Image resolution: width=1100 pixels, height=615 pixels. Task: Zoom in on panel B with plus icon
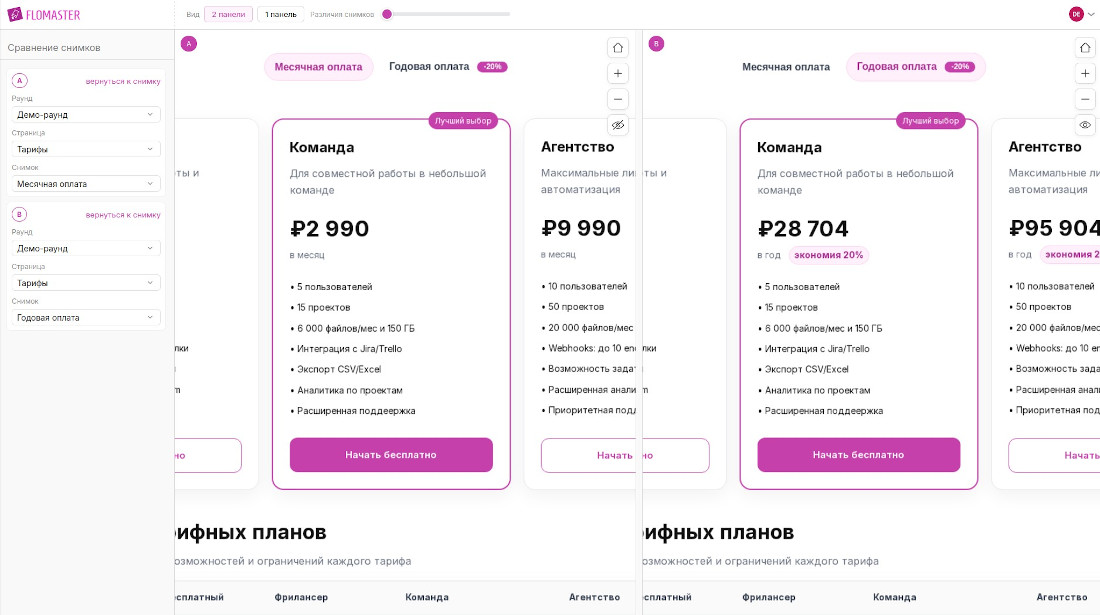pyautogui.click(x=1085, y=73)
